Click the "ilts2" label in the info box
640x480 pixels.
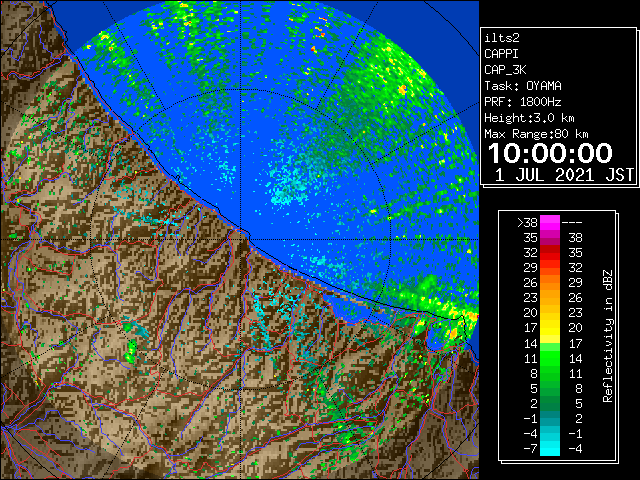click(502, 38)
